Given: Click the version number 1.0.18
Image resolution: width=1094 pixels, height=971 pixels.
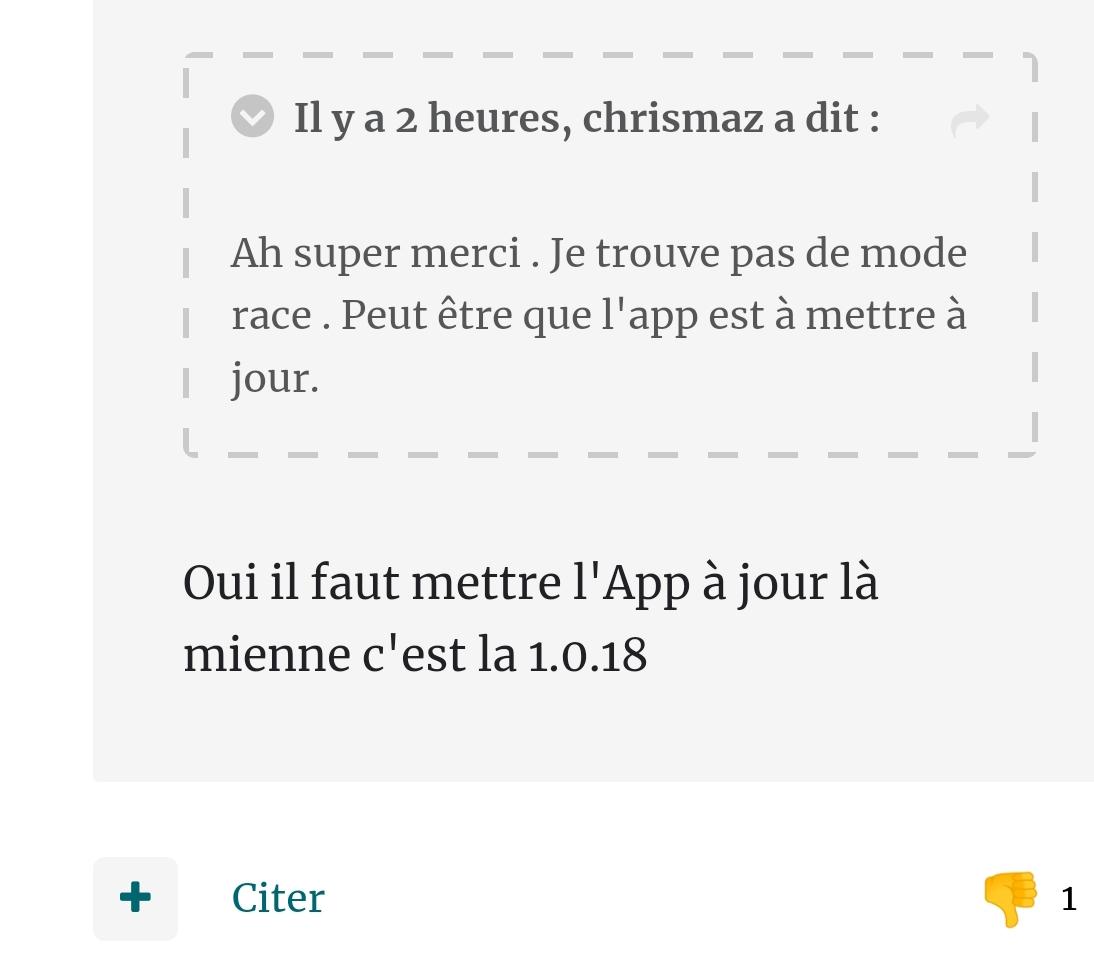Looking at the screenshot, I should [x=587, y=656].
